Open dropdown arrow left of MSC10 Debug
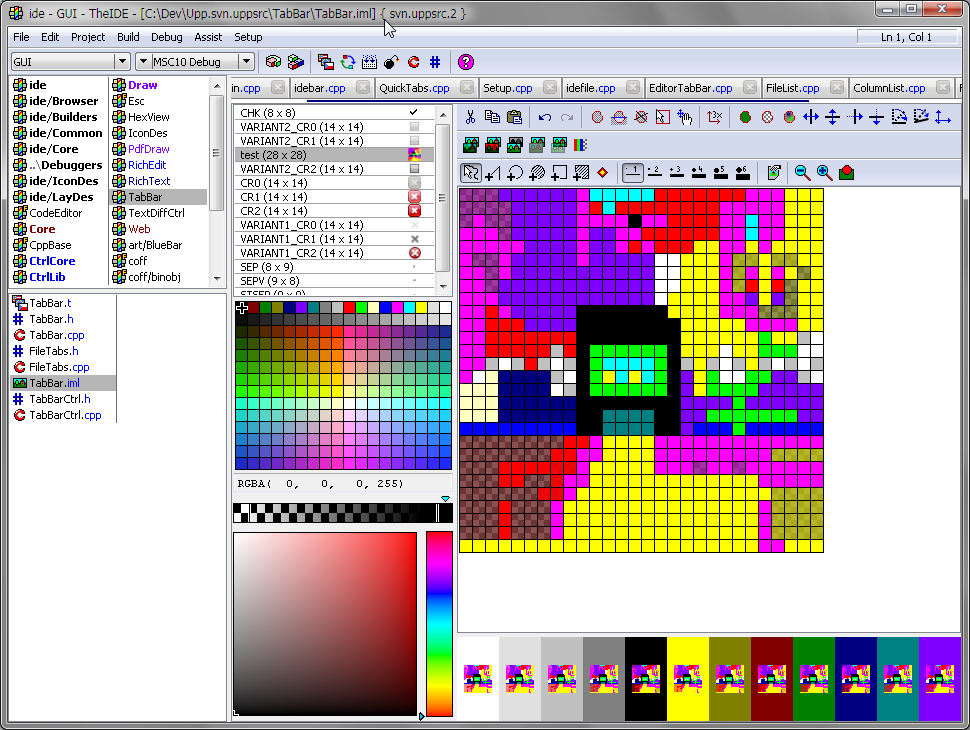 143,62
